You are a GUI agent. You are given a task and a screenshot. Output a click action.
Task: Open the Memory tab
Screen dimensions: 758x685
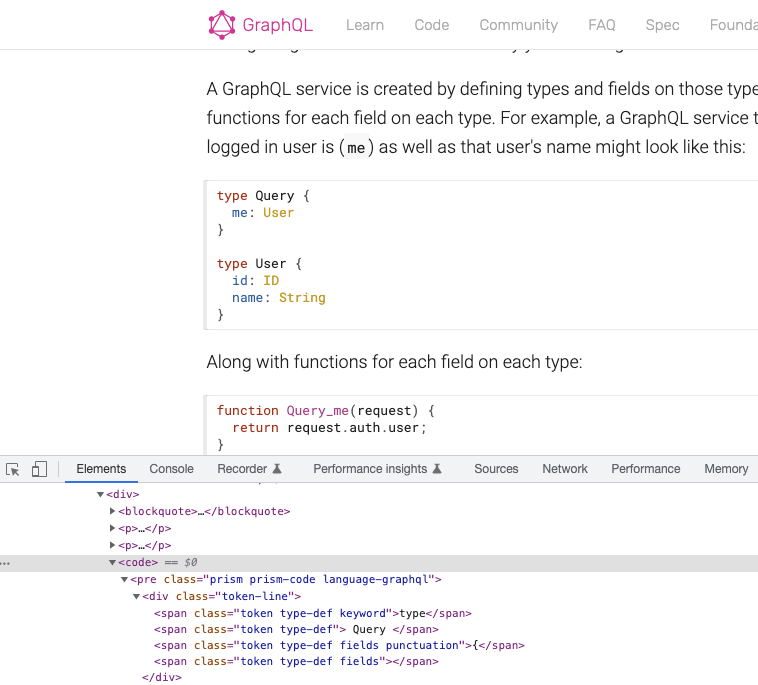(726, 469)
